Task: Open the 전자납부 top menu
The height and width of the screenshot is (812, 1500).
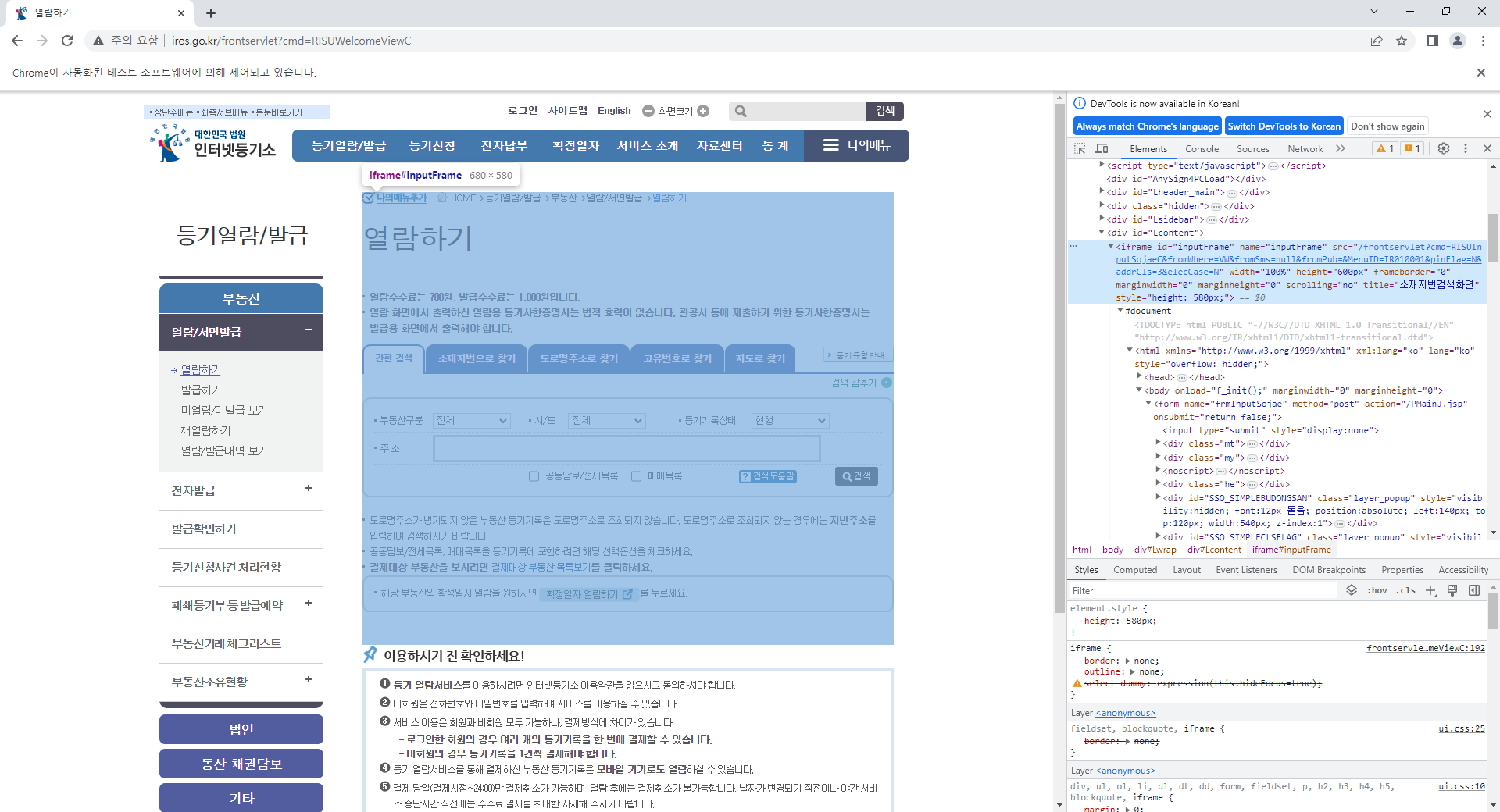Action: [504, 145]
